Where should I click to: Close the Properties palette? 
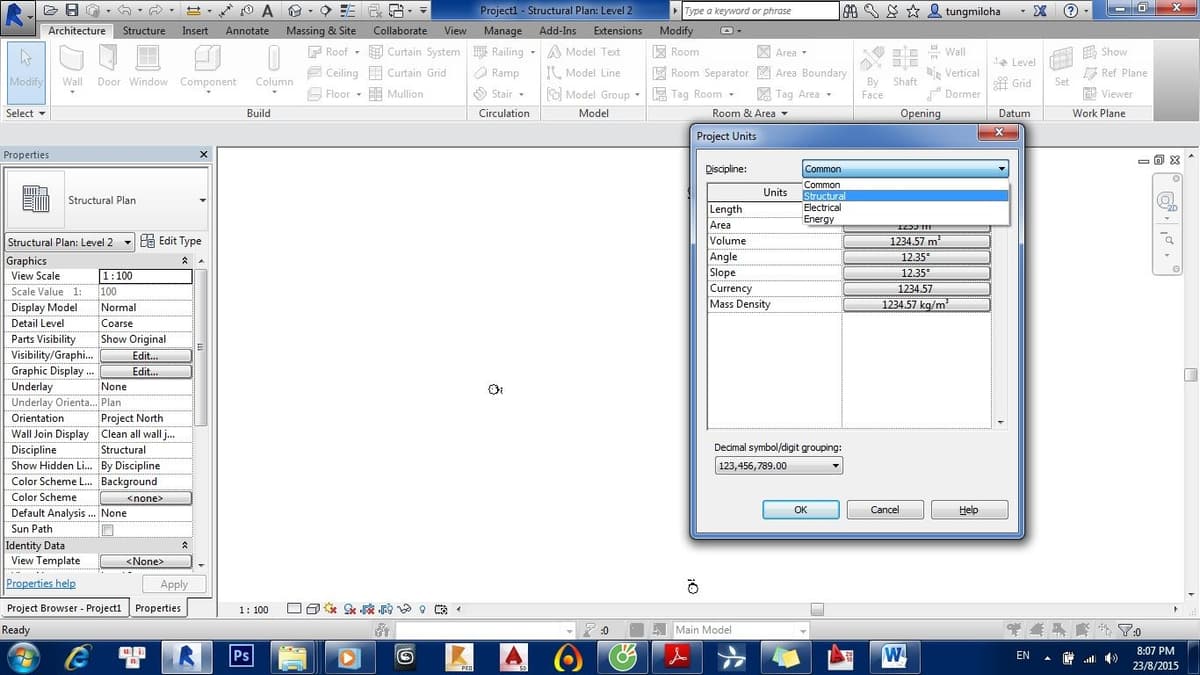coord(204,155)
